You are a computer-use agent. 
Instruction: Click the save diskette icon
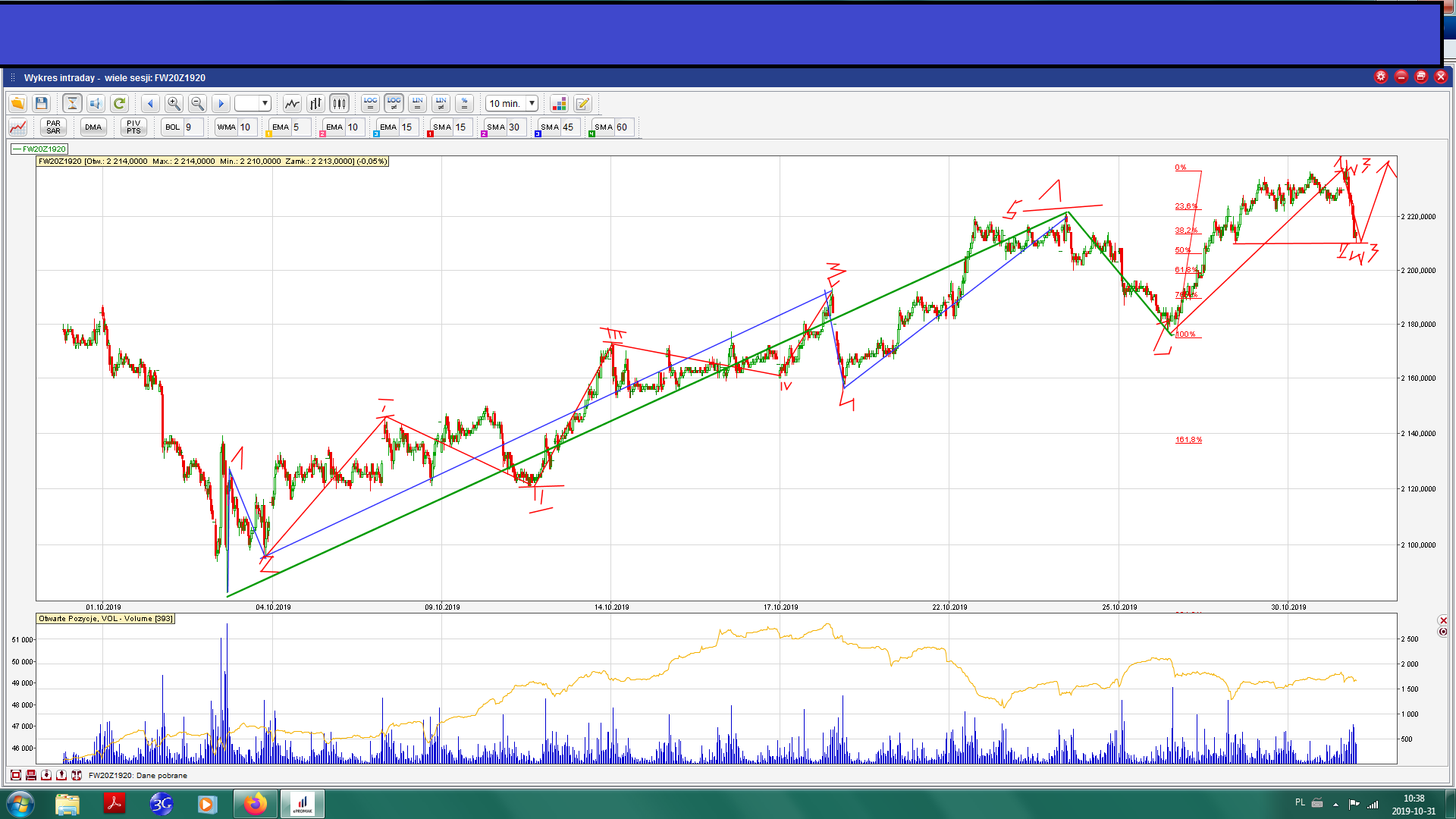(x=42, y=103)
